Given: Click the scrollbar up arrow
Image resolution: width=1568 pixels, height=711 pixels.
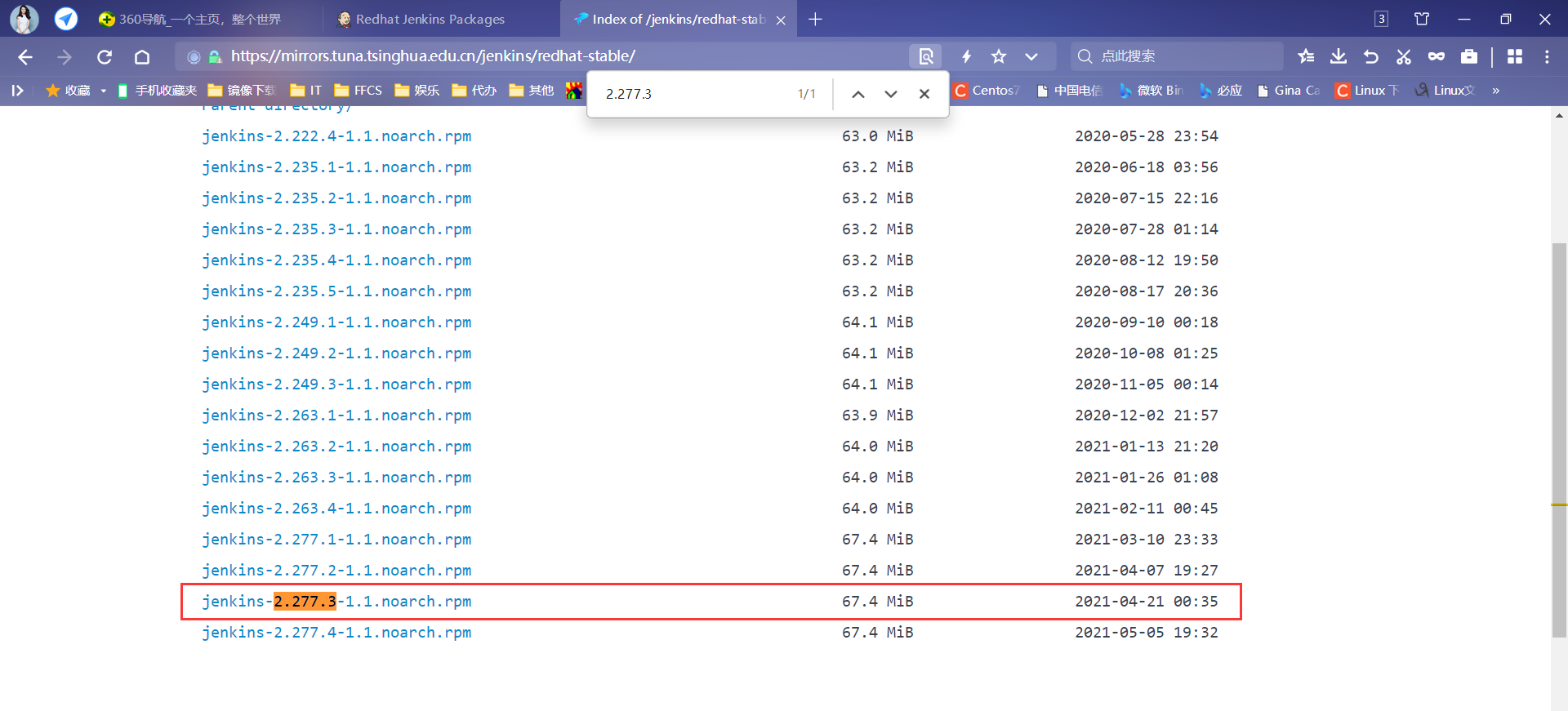Looking at the screenshot, I should click(x=1559, y=115).
